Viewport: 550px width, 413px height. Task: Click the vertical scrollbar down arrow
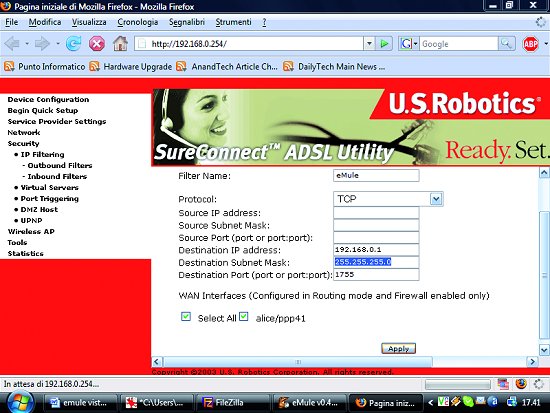[x=544, y=349]
